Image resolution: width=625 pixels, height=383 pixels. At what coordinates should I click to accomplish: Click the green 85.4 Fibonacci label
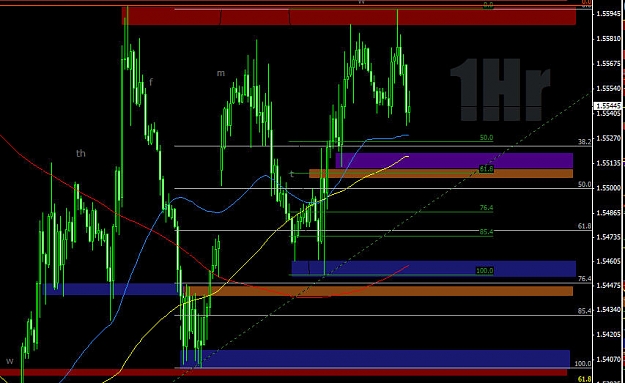click(486, 232)
